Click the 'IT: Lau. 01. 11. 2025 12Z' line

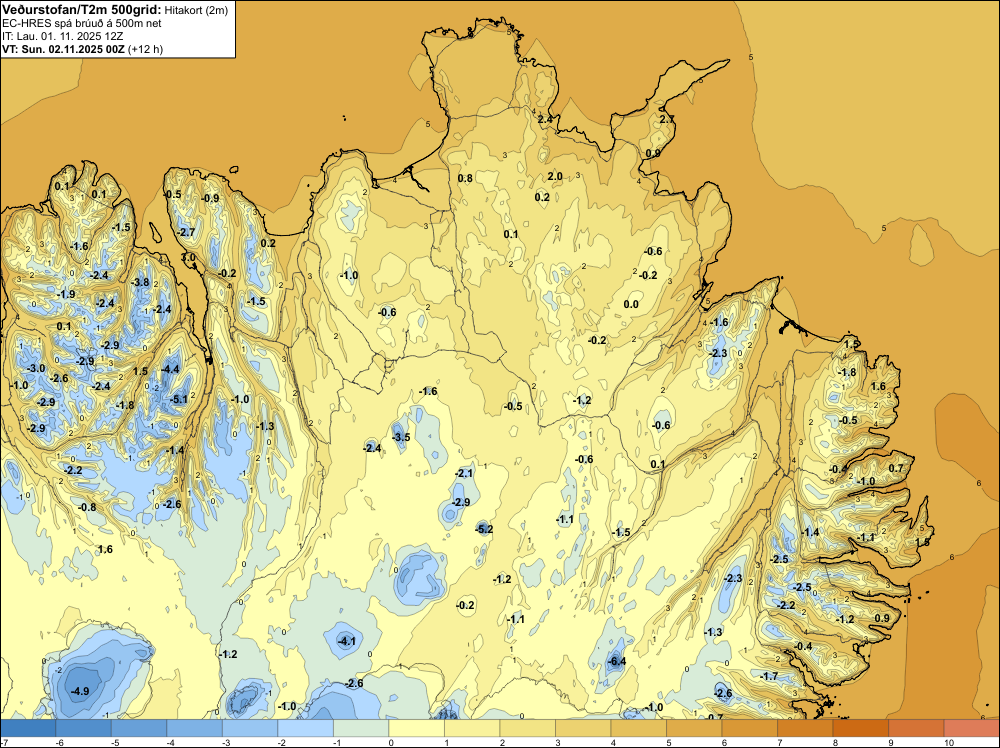[x=62, y=36]
